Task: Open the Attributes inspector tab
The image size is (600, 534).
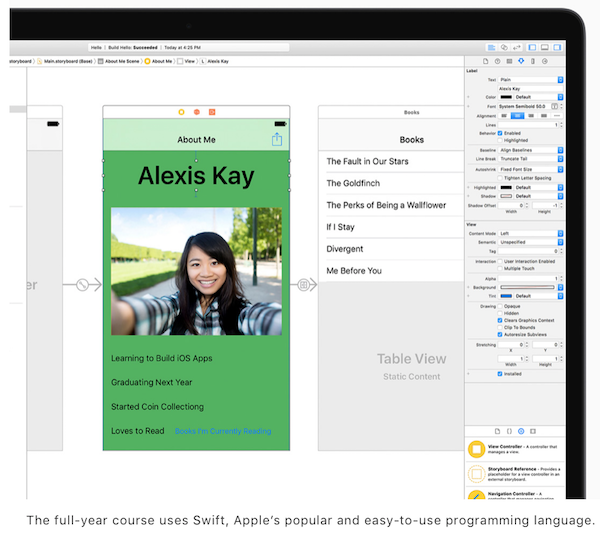Action: (x=520, y=61)
